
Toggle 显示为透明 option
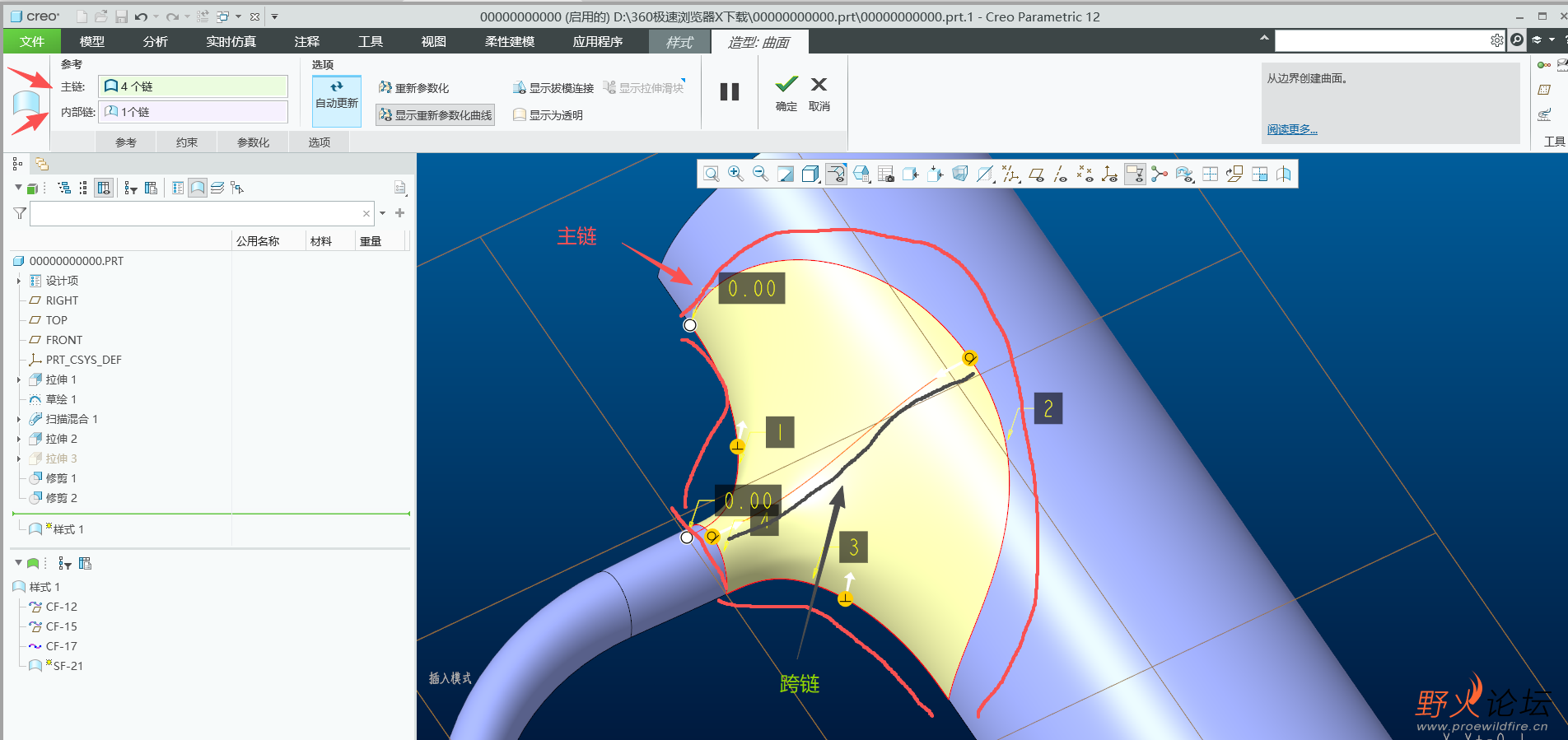point(548,115)
